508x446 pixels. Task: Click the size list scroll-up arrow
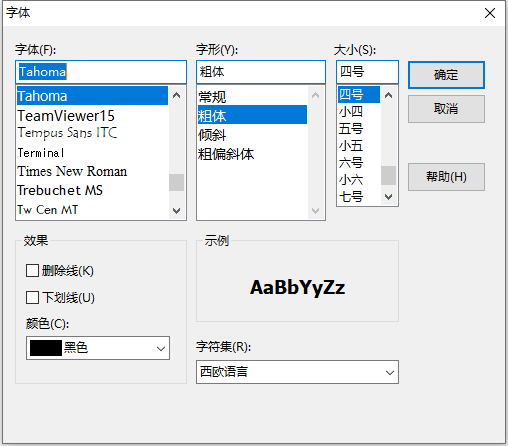(388, 95)
